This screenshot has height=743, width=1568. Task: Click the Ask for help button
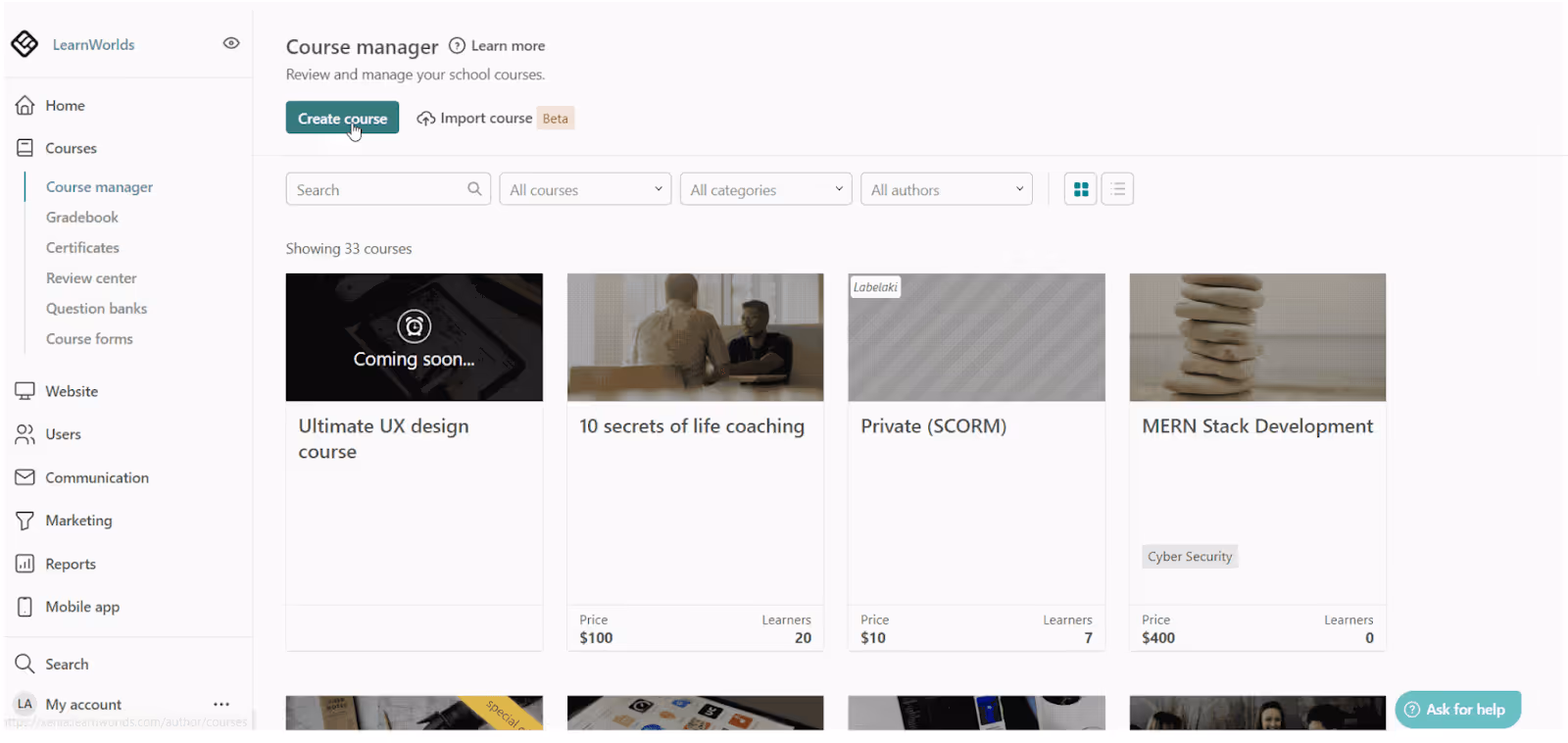pos(1457,710)
